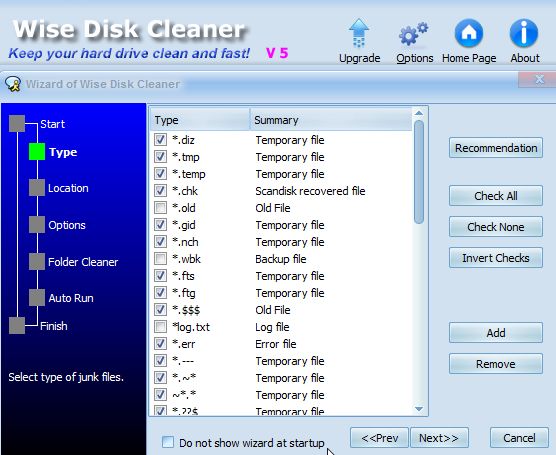Click the Location step square
556x455 pixels.
coord(37,188)
